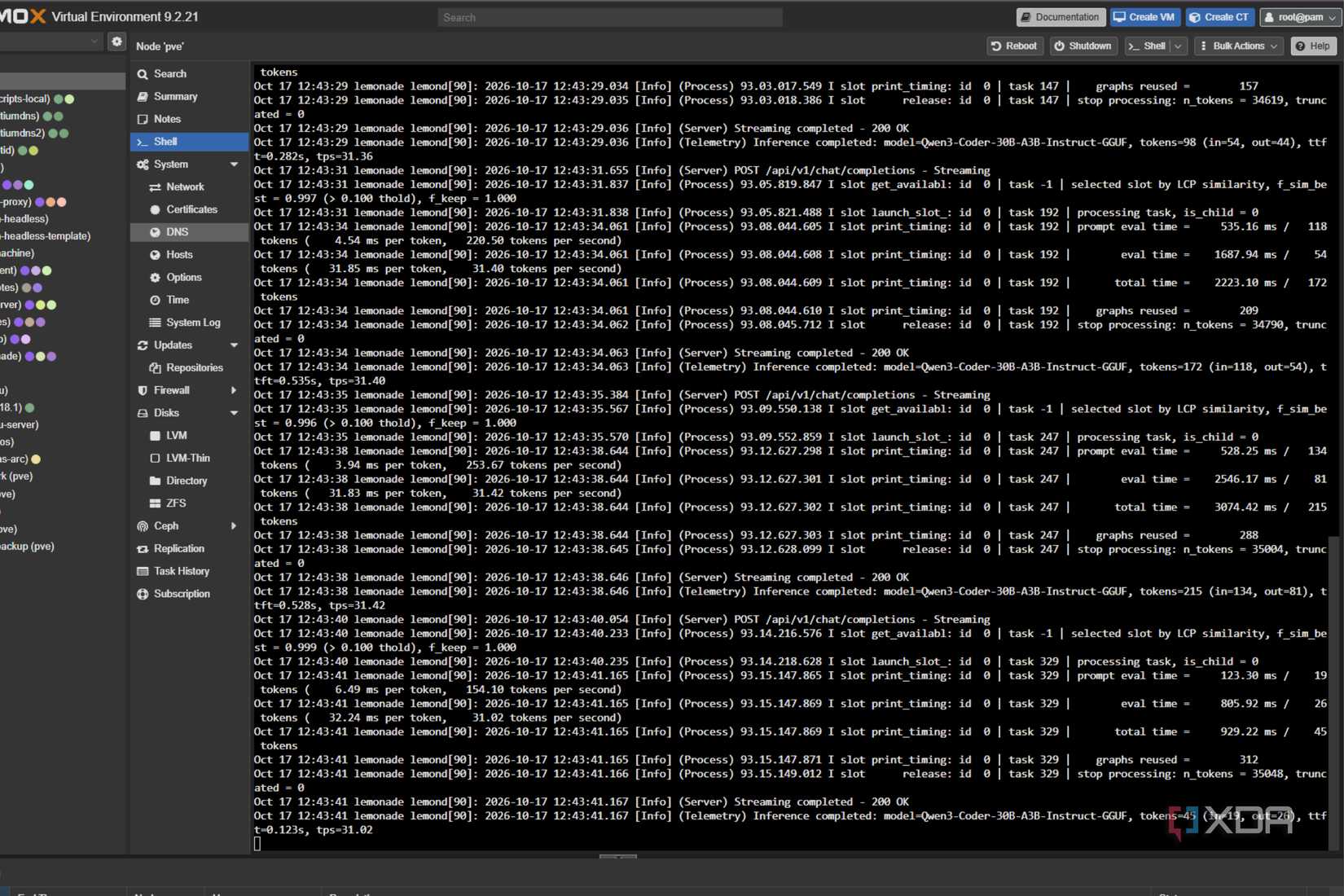Open Task History list icon
1344x896 pixels.
tap(143, 572)
